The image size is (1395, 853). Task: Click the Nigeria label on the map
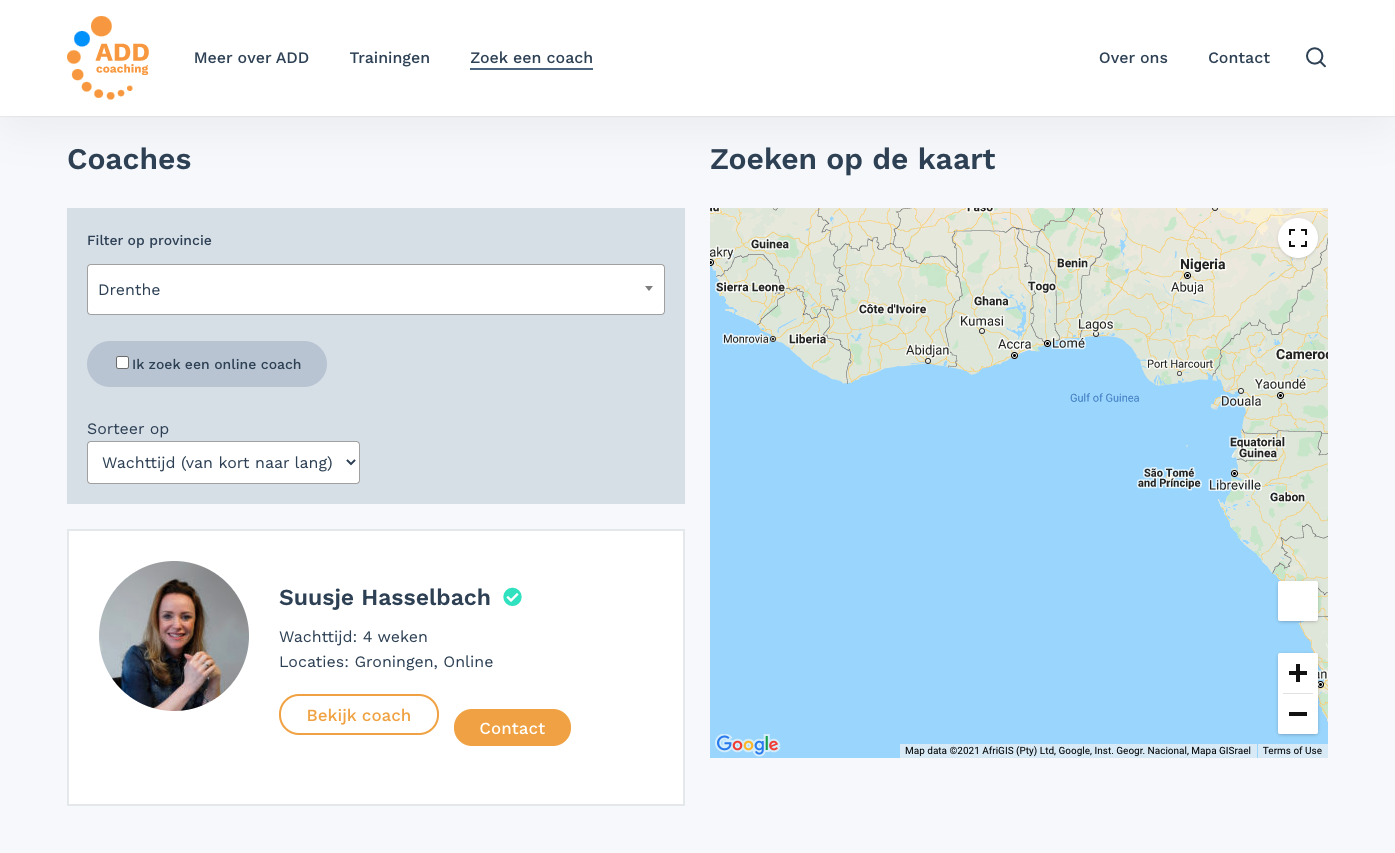click(x=1202, y=265)
